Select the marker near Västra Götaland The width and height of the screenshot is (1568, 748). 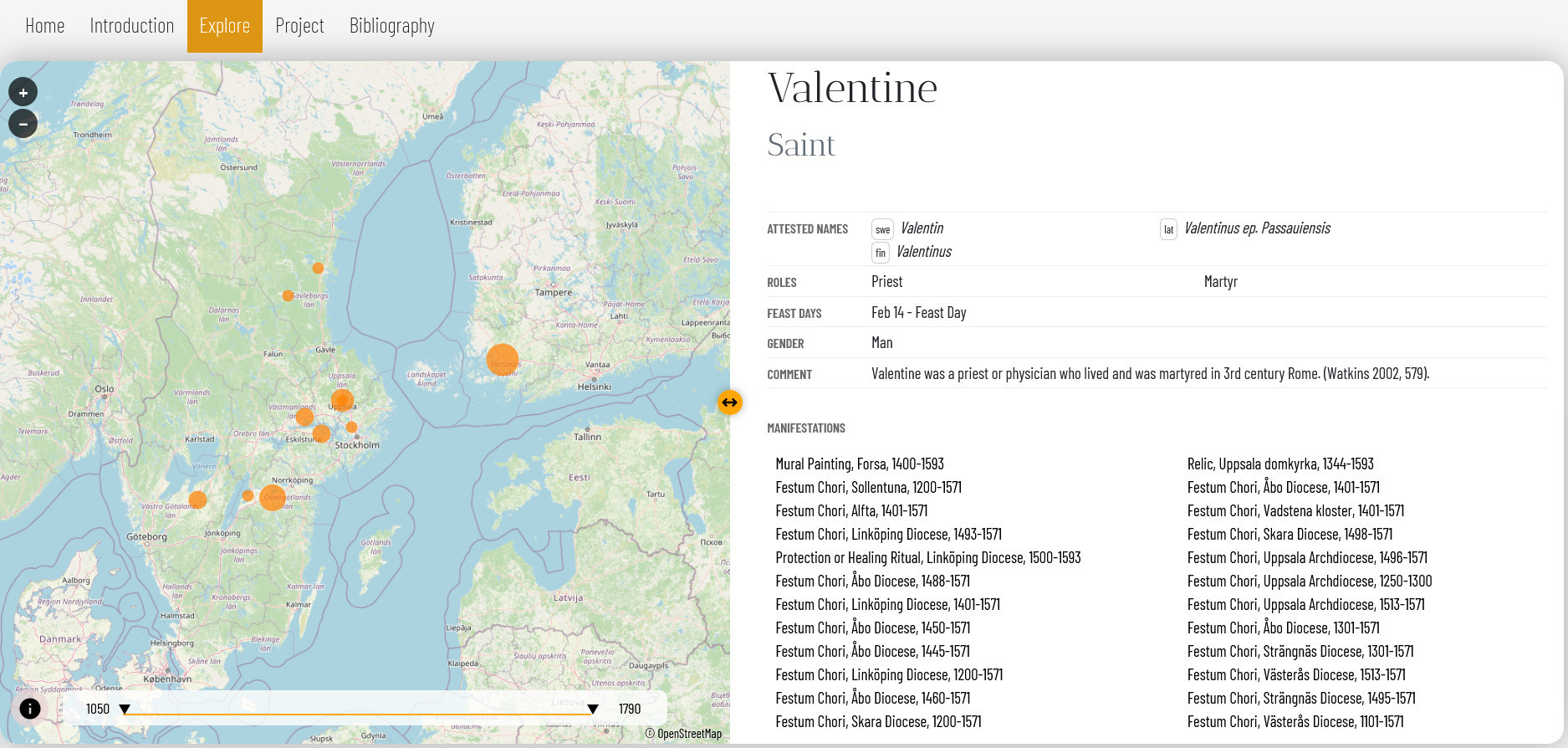197,500
